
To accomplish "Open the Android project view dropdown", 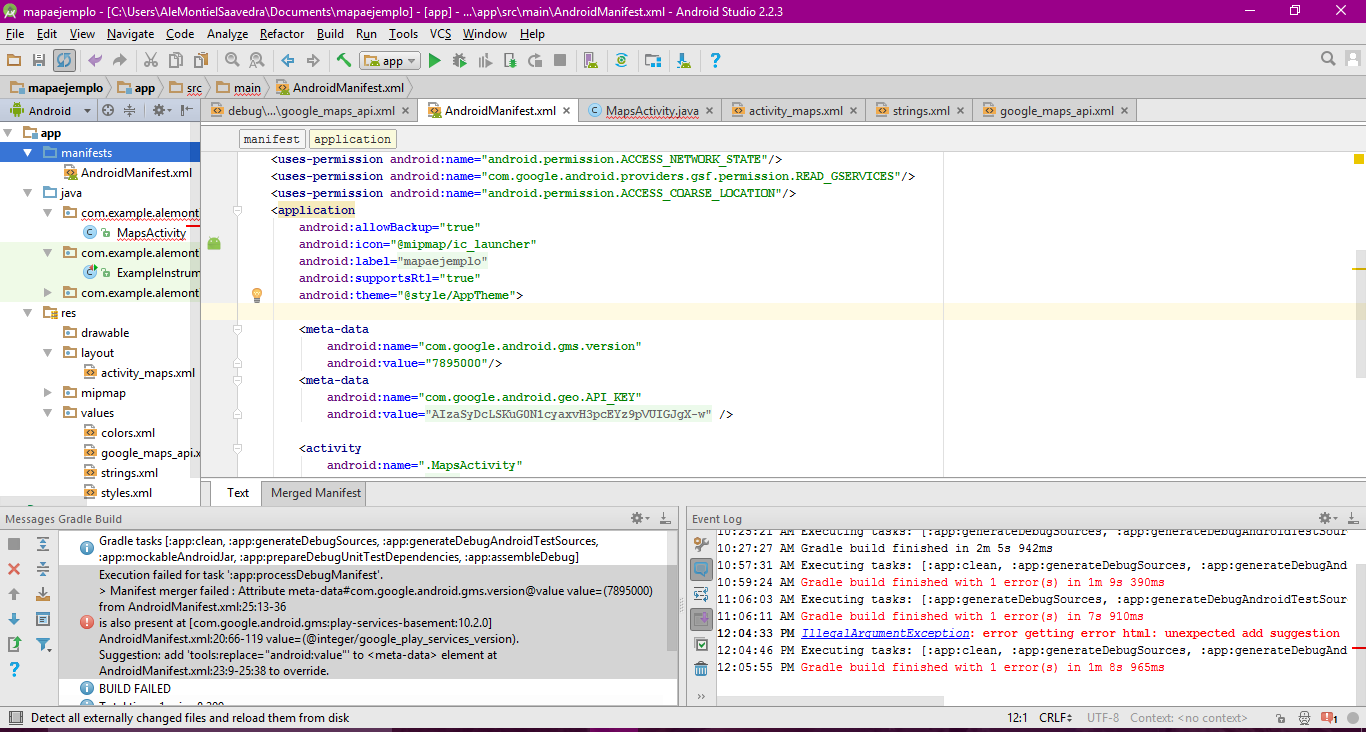I will pos(50,111).
